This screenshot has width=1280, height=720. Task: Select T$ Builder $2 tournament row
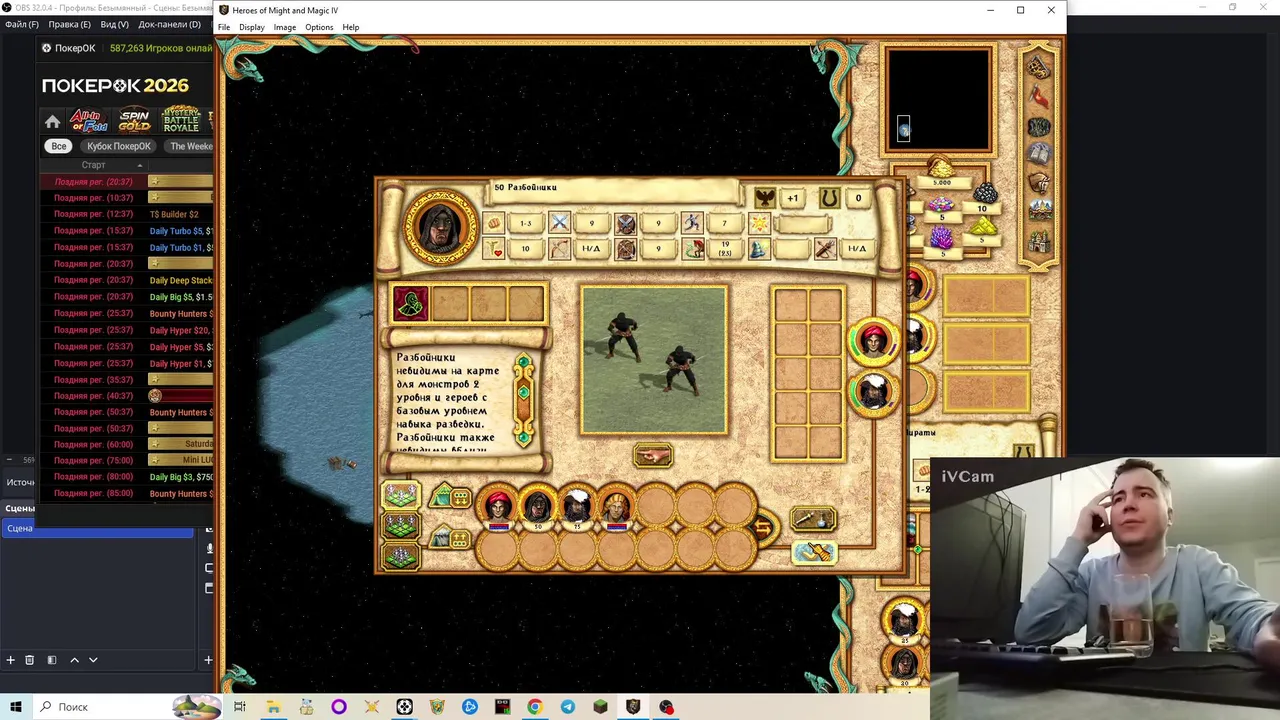pos(126,214)
